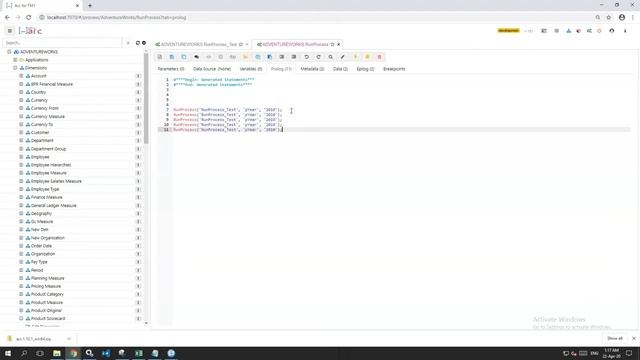Click the left indent-style toolbar icon
The image size is (640, 360).
[282, 57]
